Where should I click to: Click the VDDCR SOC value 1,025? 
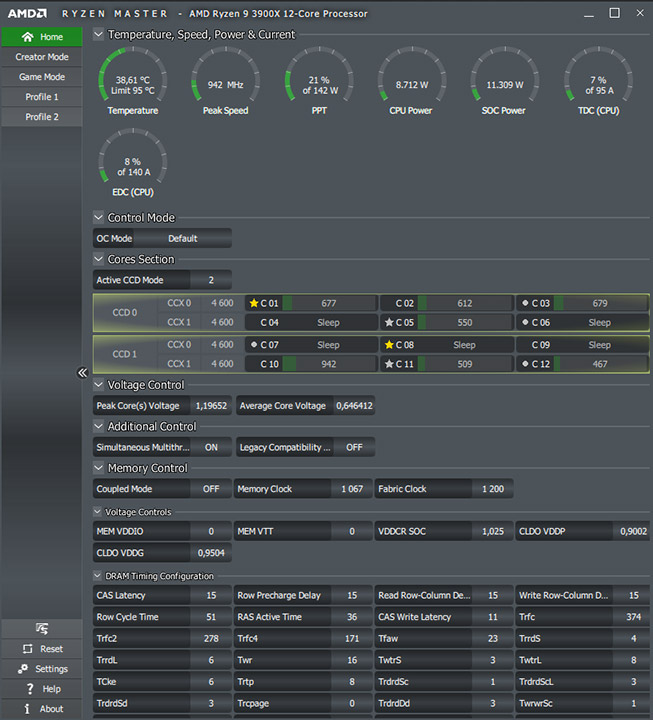coord(493,531)
